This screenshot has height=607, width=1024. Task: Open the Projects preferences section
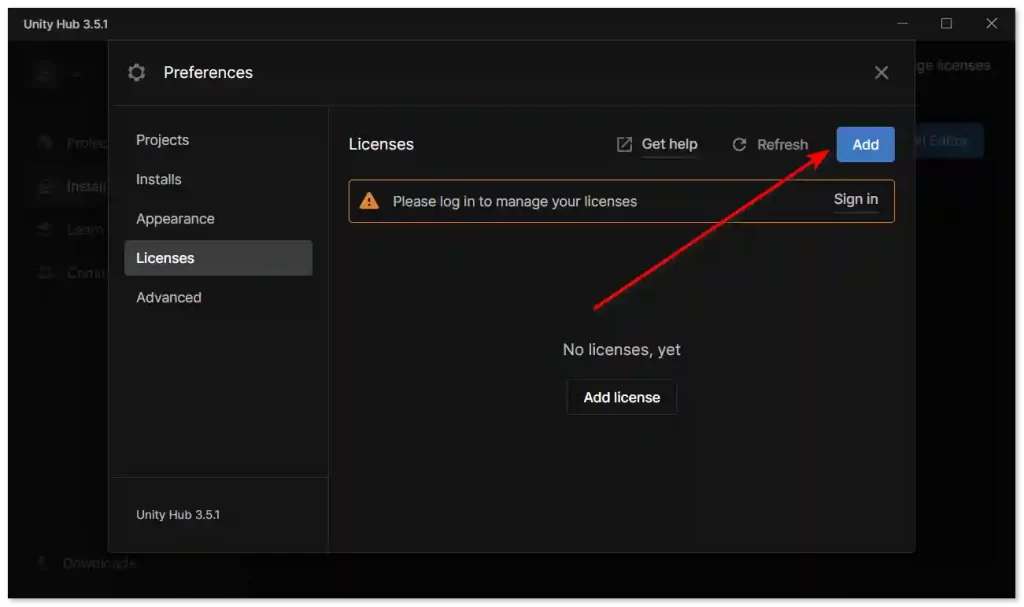(x=162, y=140)
